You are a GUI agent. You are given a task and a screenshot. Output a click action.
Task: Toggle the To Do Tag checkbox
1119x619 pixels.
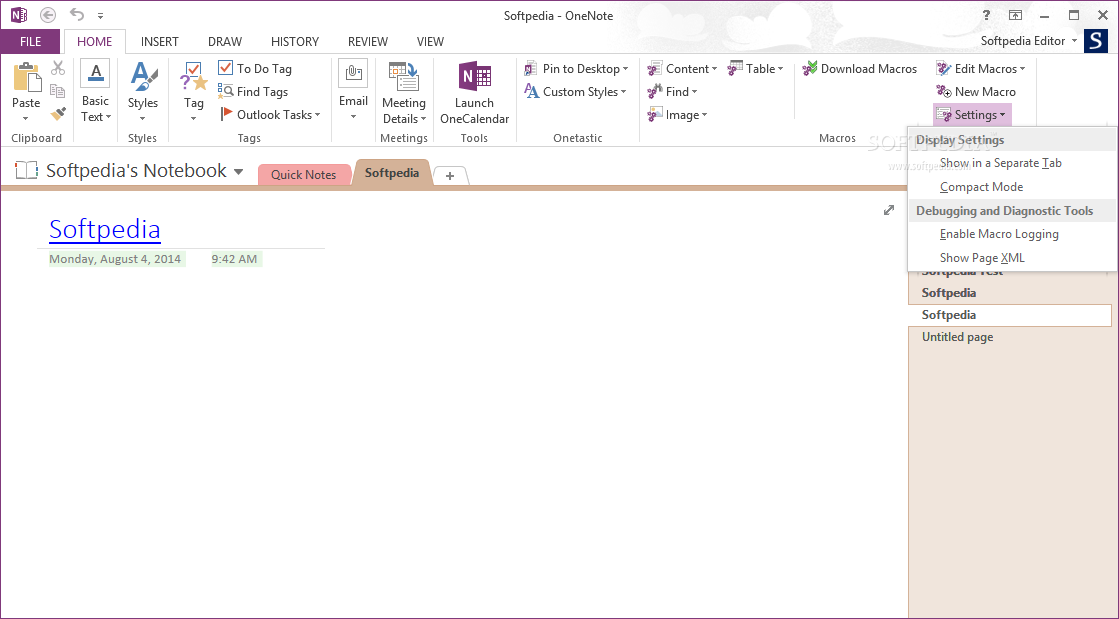(x=226, y=68)
